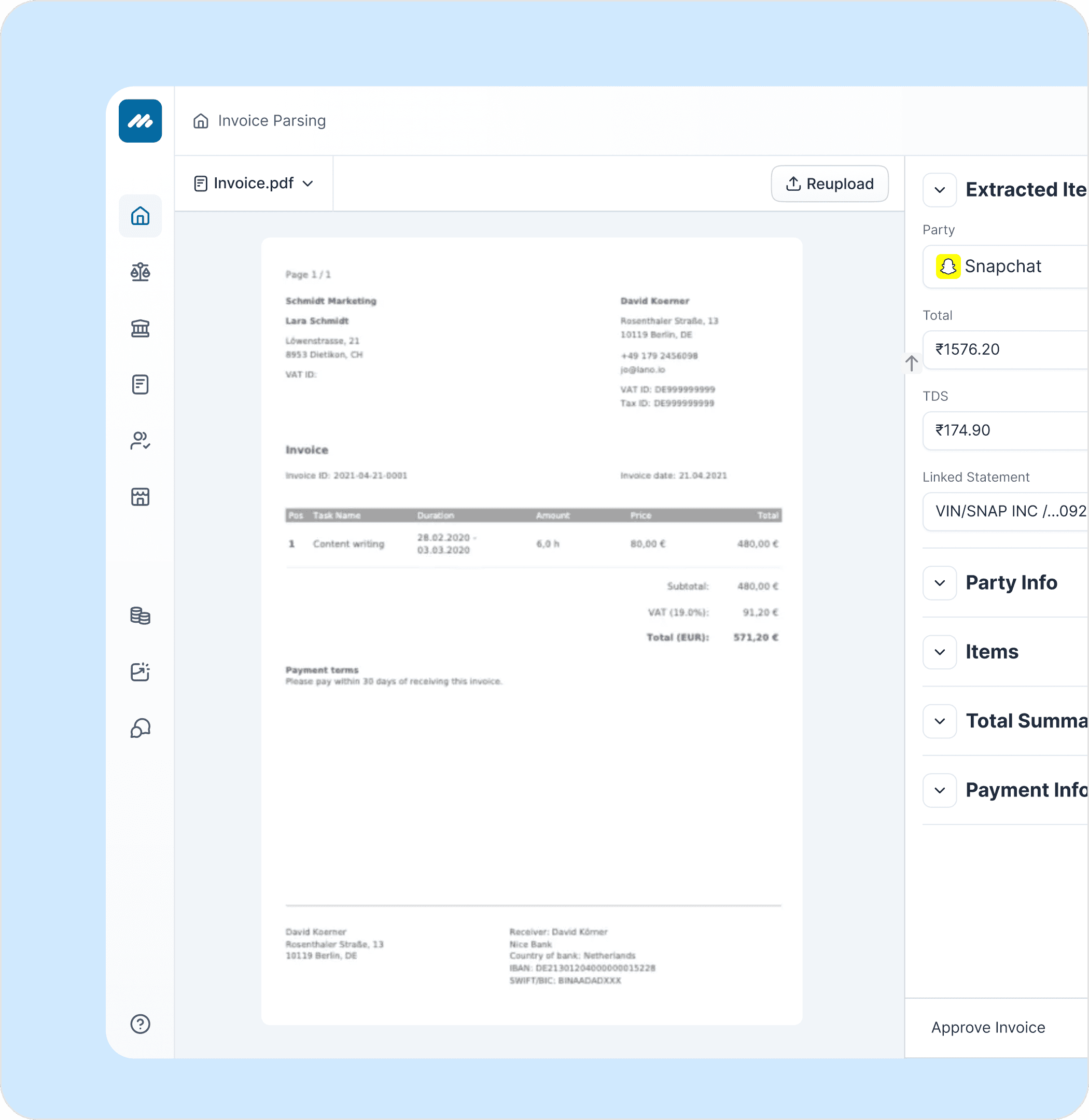1089x1120 pixels.
Task: Open the bank building sidebar icon
Action: pyautogui.click(x=140, y=328)
